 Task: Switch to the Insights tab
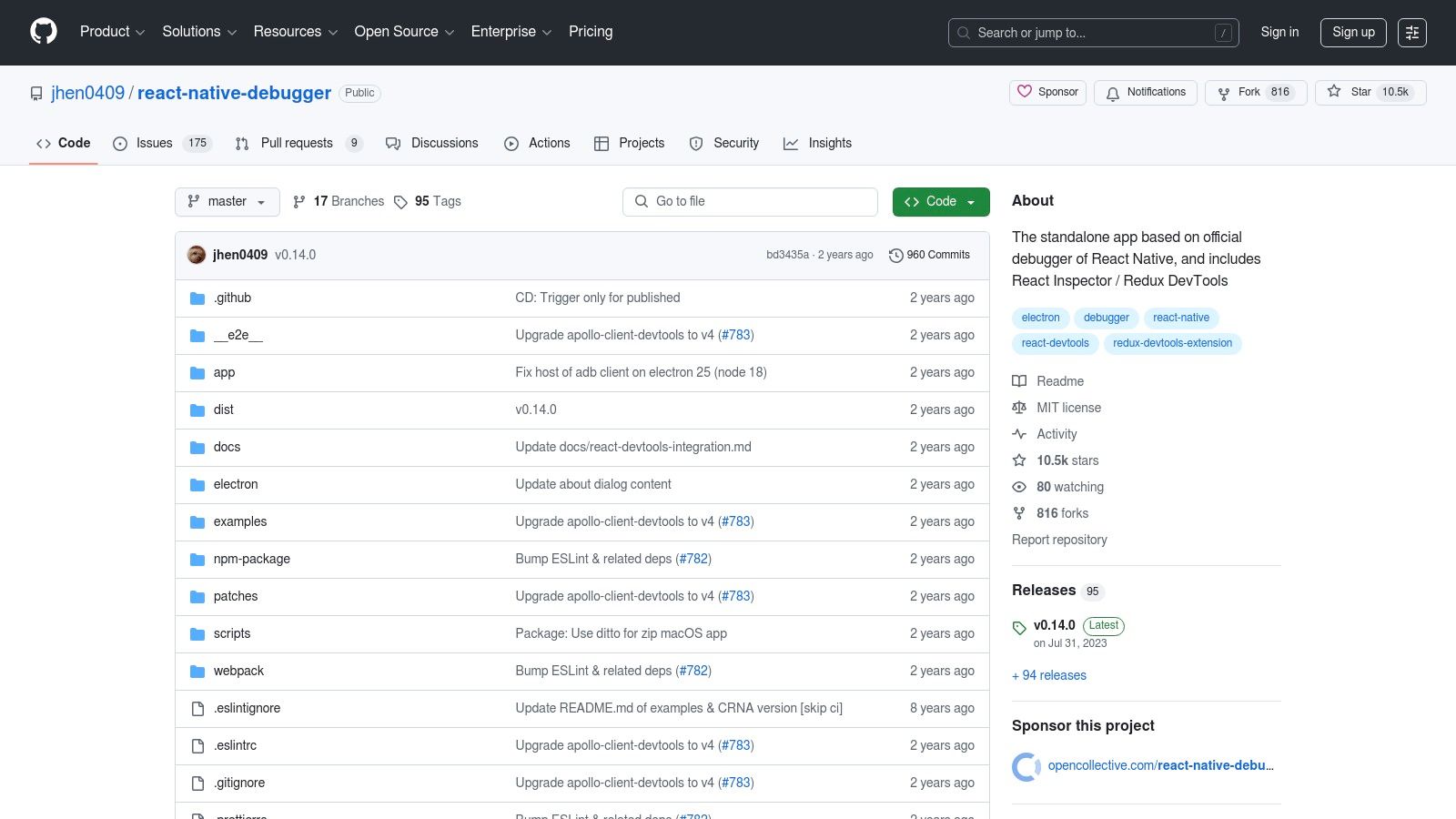pyautogui.click(x=817, y=143)
